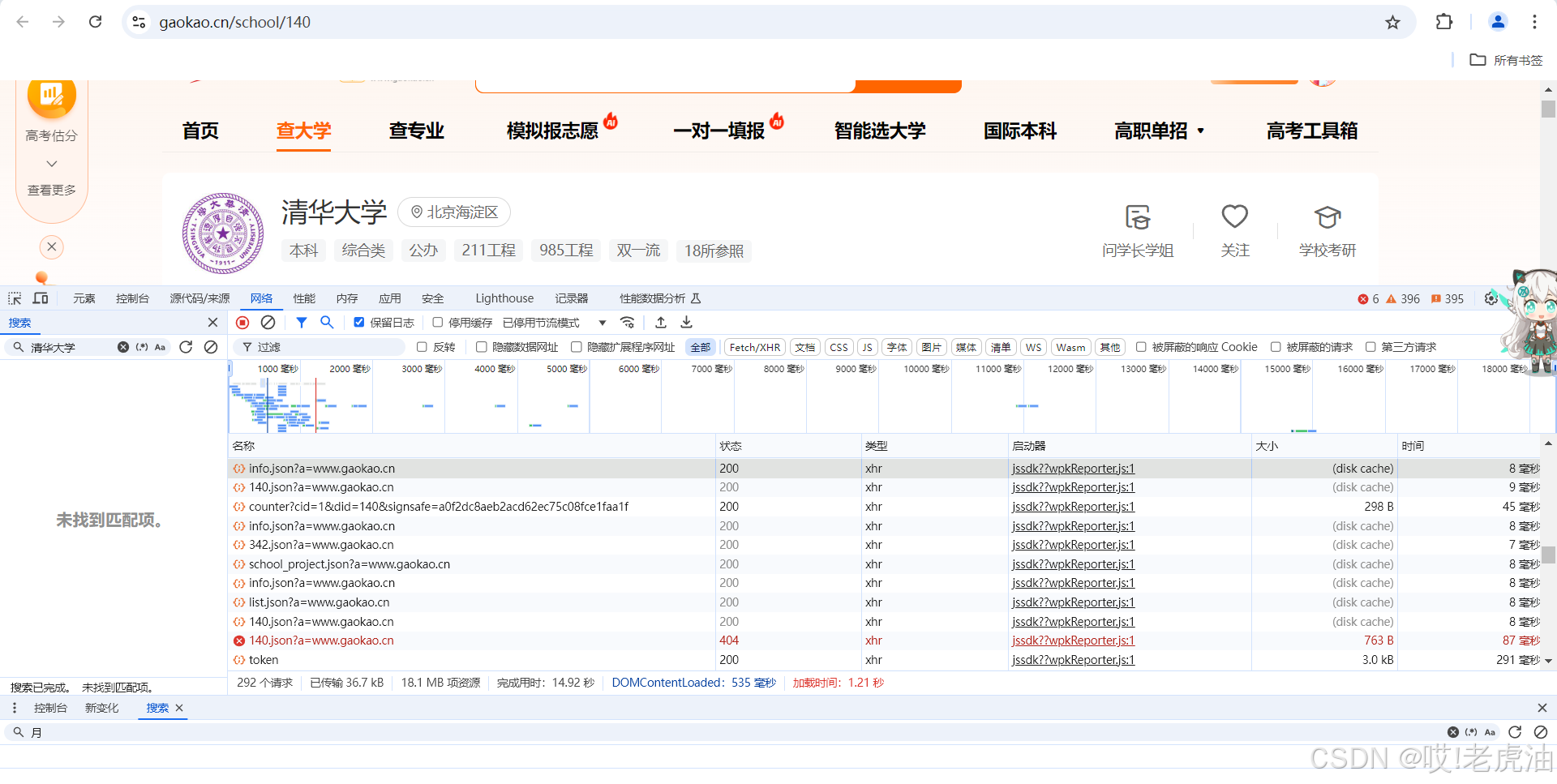This screenshot has height=784, width=1557.
Task: Switch to 控制台 DevTools tab
Action: (132, 298)
